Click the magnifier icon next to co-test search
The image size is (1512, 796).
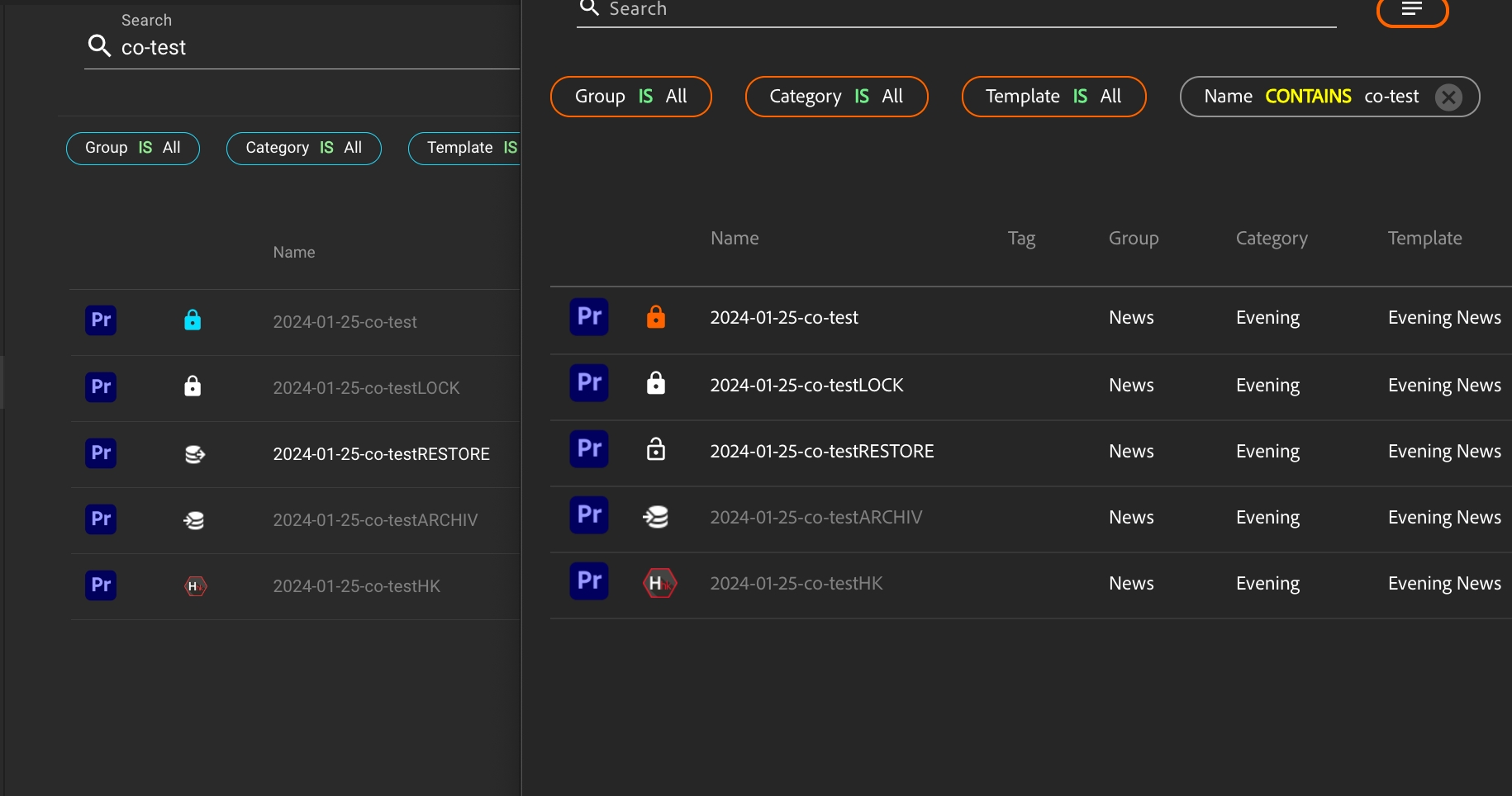click(x=99, y=46)
